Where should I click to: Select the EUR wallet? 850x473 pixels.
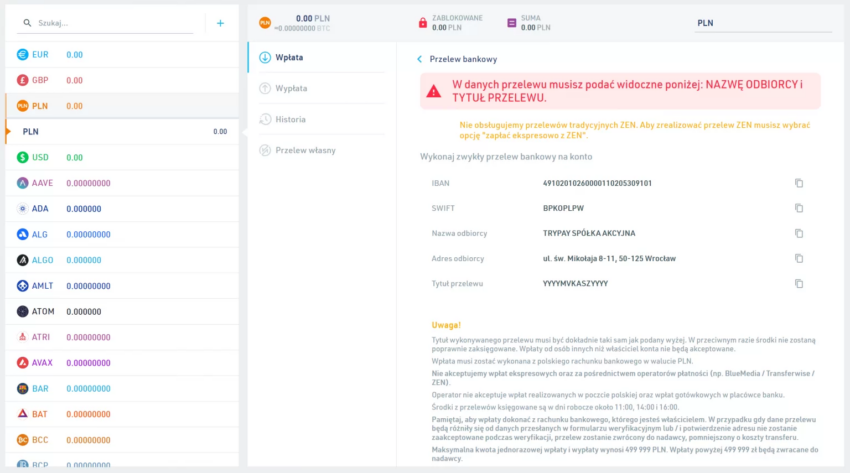122,55
